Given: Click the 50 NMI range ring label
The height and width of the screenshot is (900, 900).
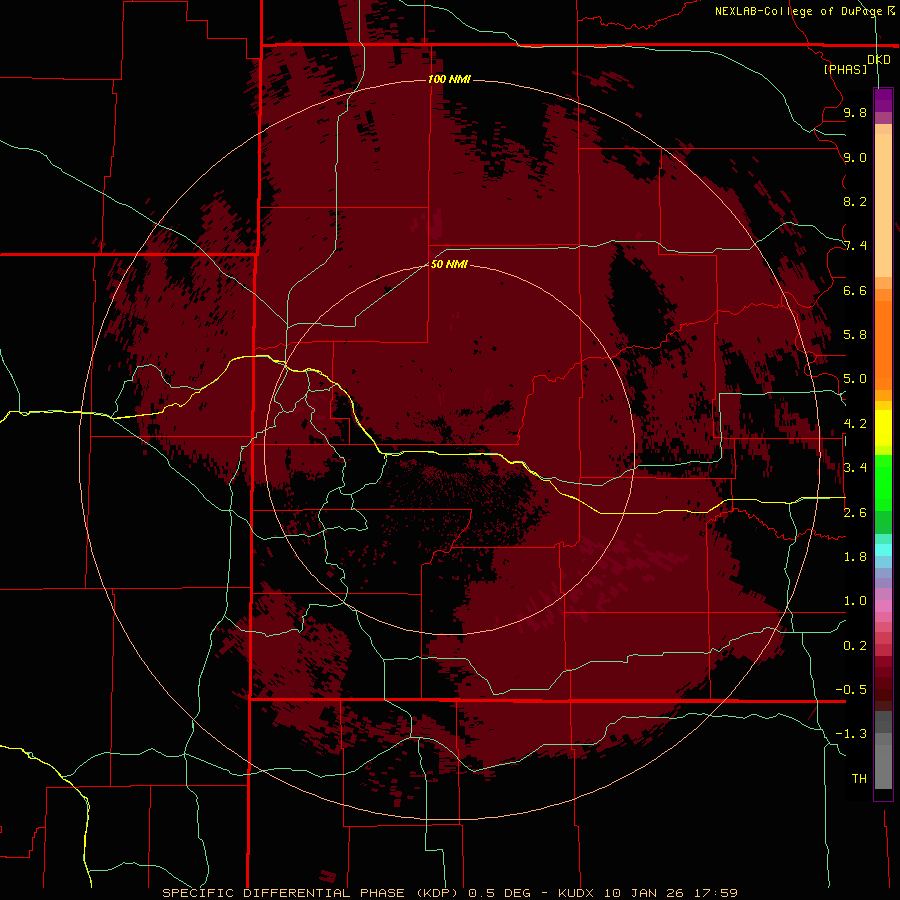Looking at the screenshot, I should click(x=449, y=264).
